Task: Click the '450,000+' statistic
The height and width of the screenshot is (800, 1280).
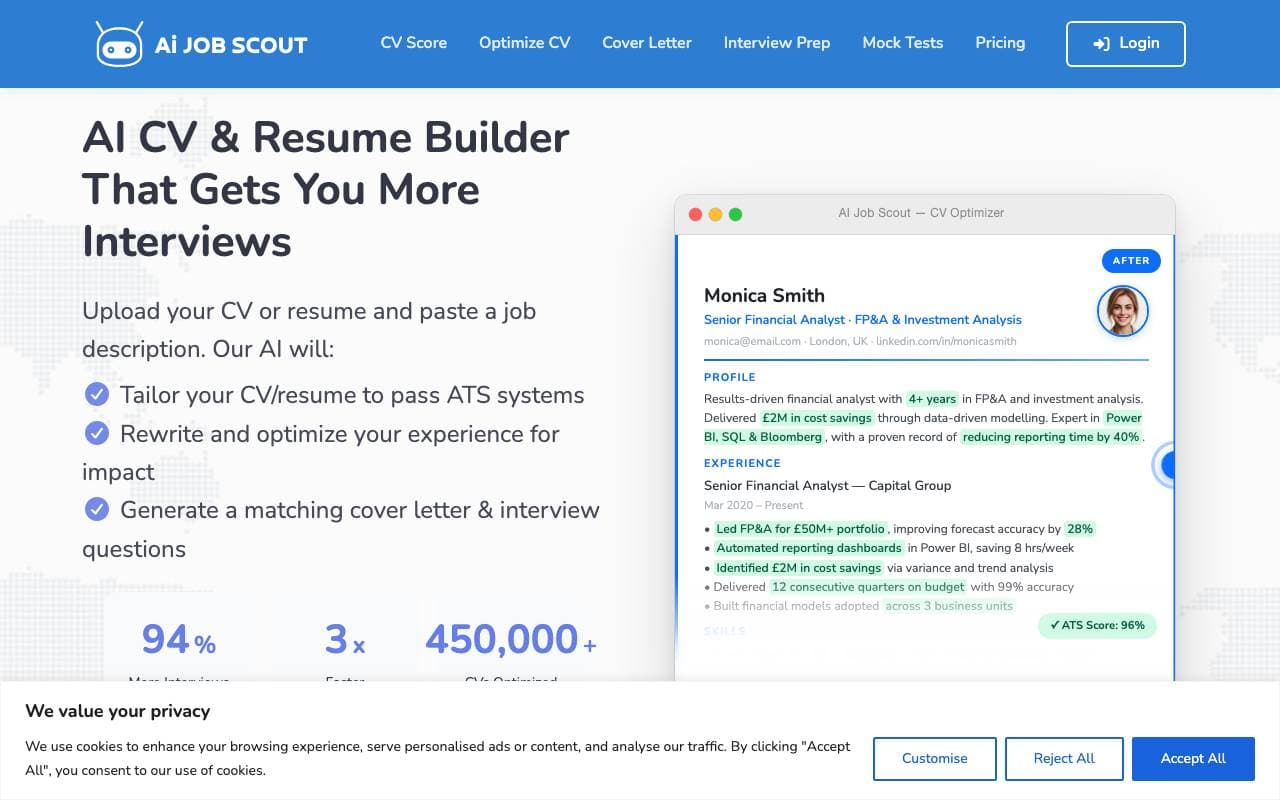Action: (x=511, y=640)
